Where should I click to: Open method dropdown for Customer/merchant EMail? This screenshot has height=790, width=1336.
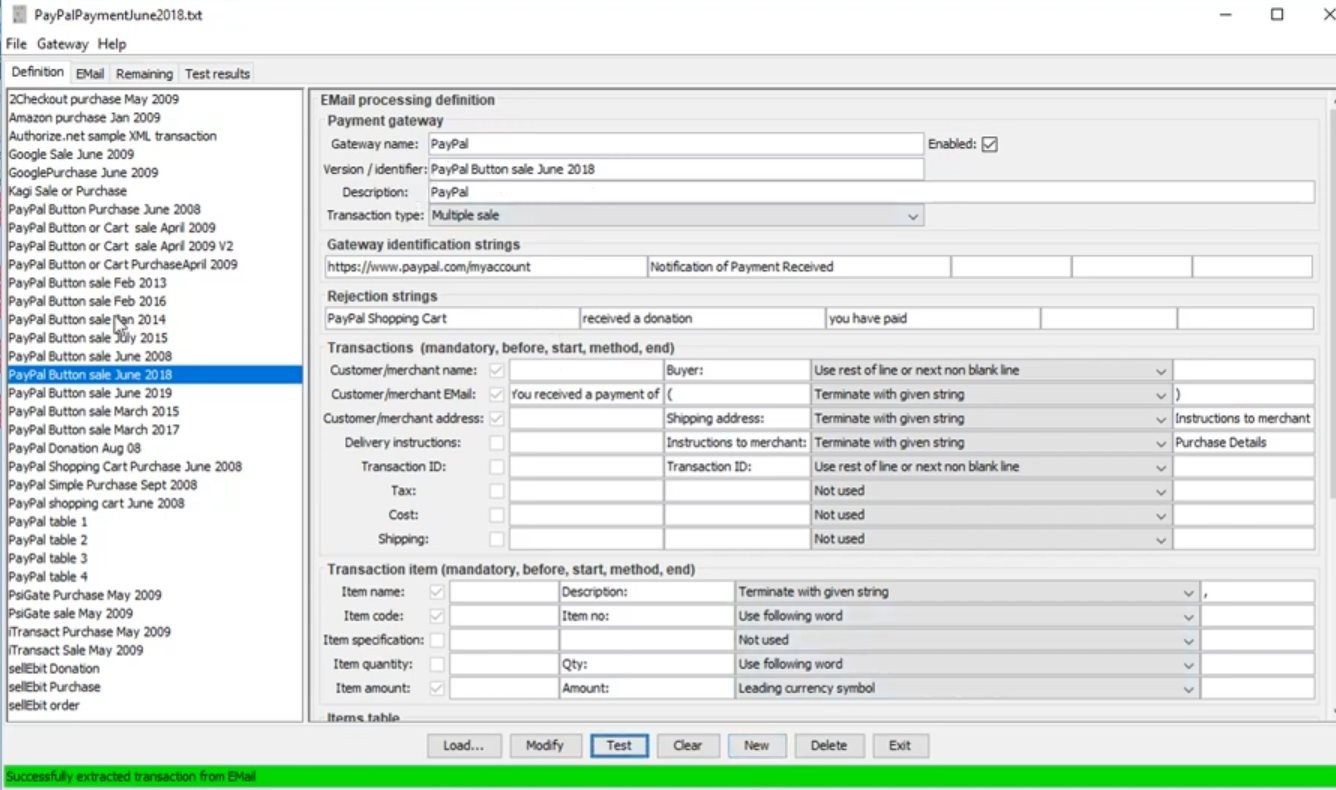click(x=991, y=394)
